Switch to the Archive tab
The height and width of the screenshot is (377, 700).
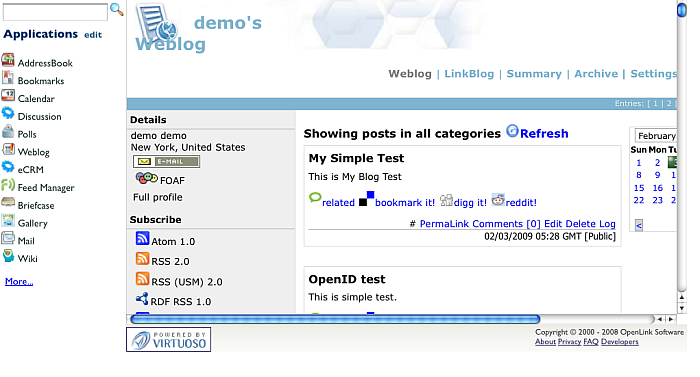pyautogui.click(x=596, y=74)
